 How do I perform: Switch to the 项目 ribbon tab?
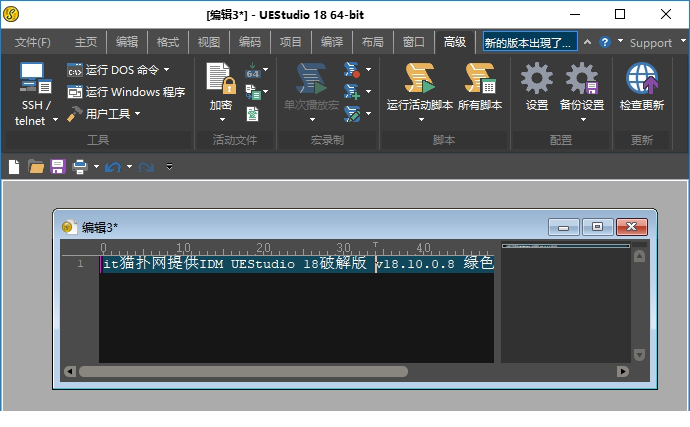[290, 42]
